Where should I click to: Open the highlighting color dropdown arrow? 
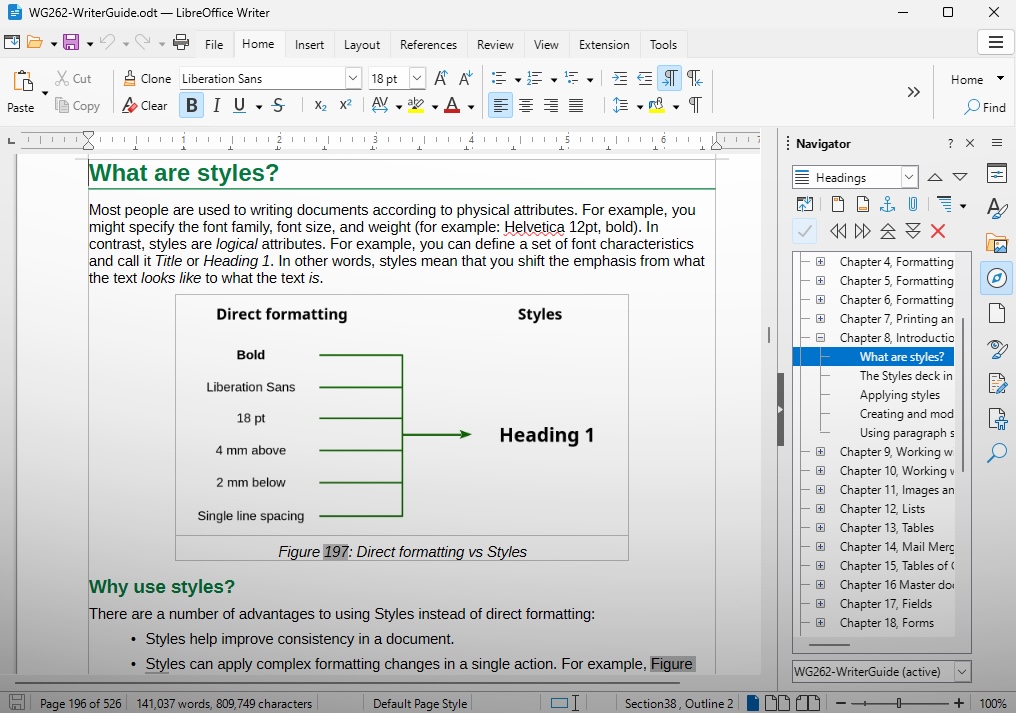435,107
